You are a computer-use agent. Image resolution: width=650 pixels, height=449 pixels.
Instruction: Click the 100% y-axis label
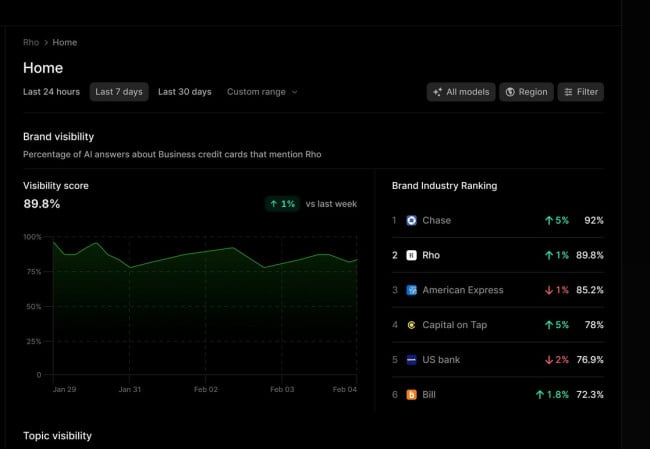[x=32, y=237]
